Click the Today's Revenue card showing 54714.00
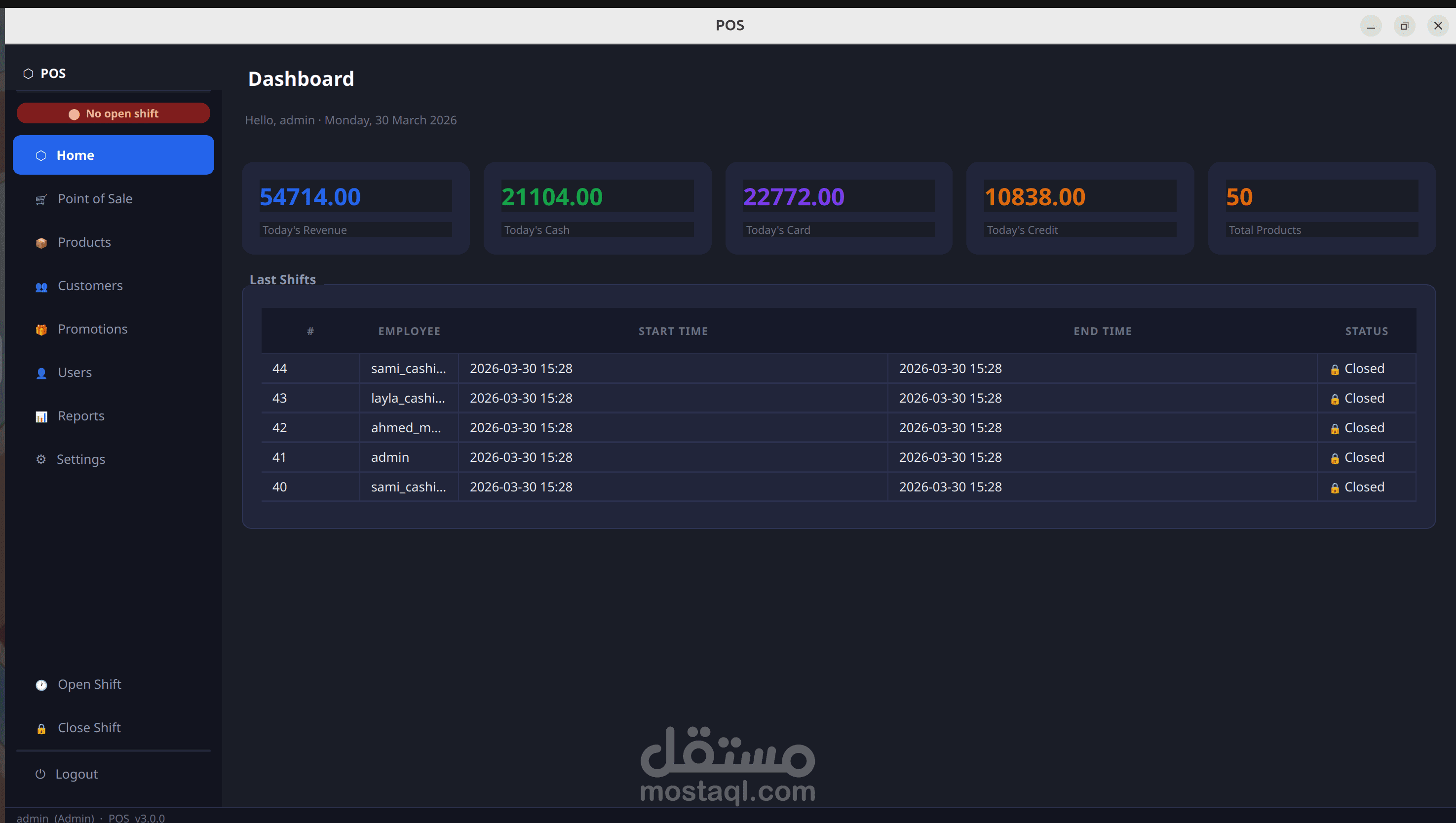This screenshot has width=1456, height=823. click(x=355, y=208)
